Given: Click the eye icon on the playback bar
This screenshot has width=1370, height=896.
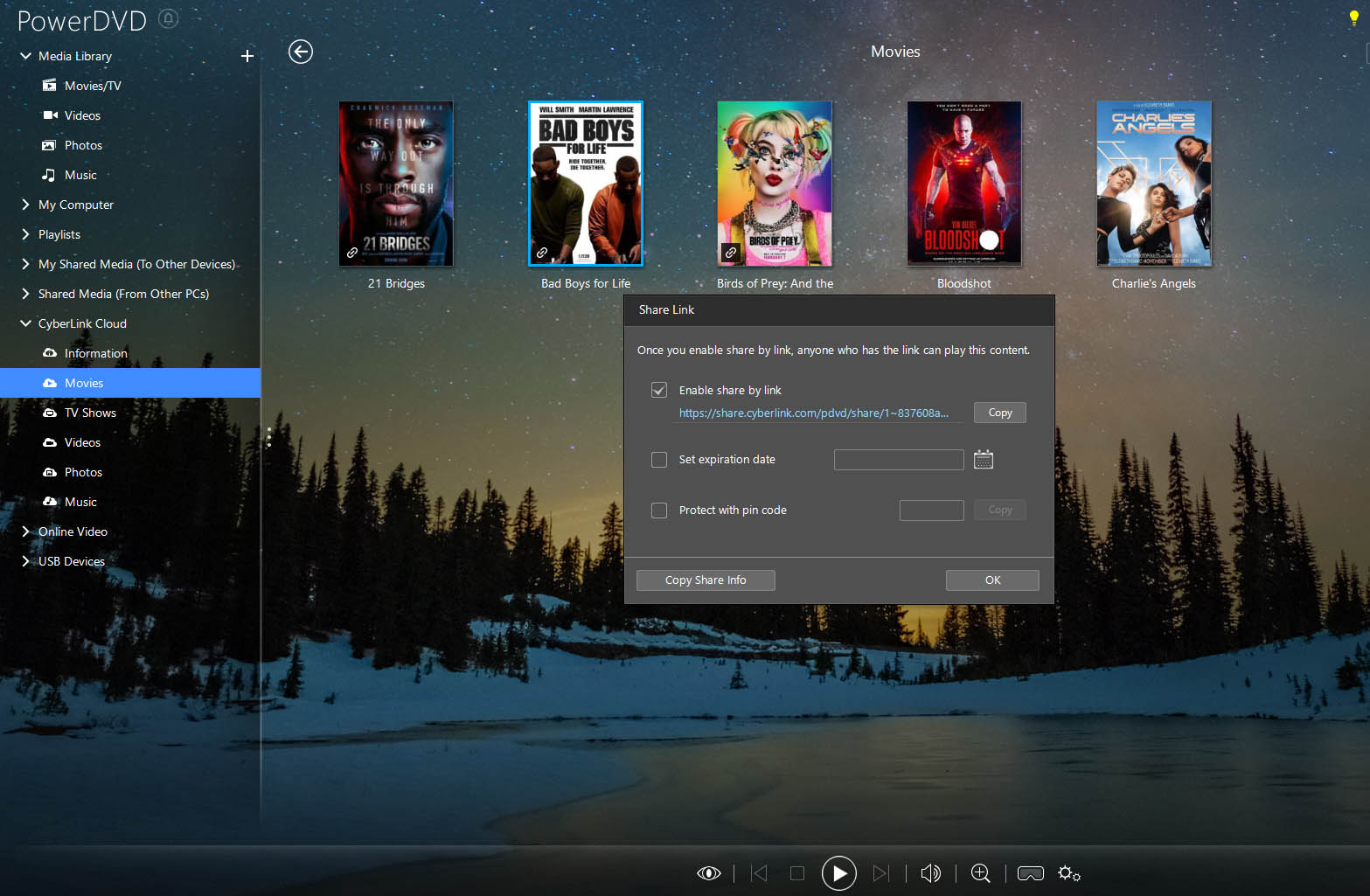Looking at the screenshot, I should click(x=708, y=872).
